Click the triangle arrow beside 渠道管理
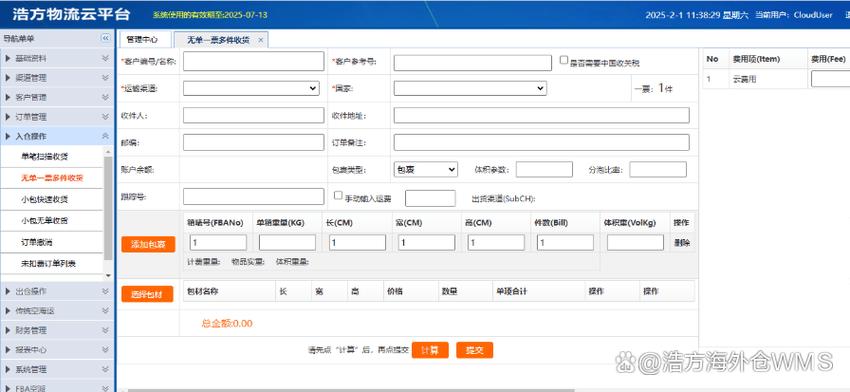The width and height of the screenshot is (850, 392). (8, 78)
